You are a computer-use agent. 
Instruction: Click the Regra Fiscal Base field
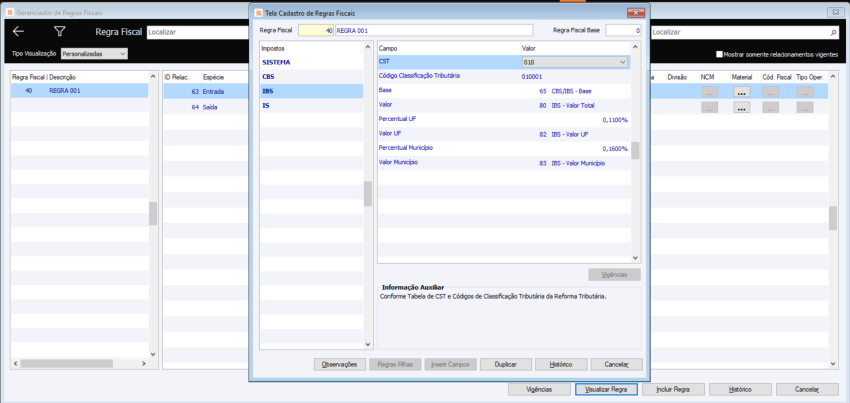click(623, 31)
